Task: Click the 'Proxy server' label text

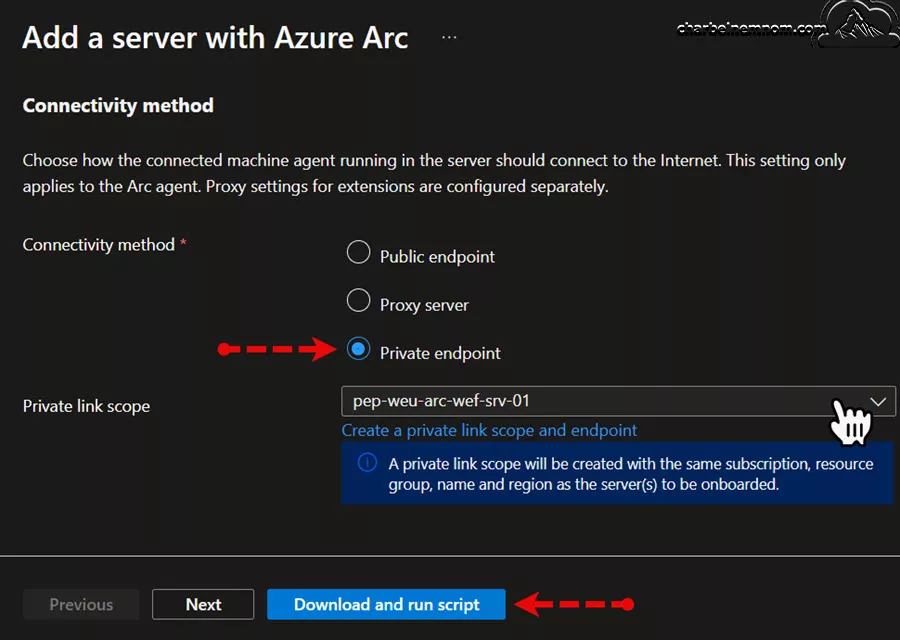Action: coord(424,305)
